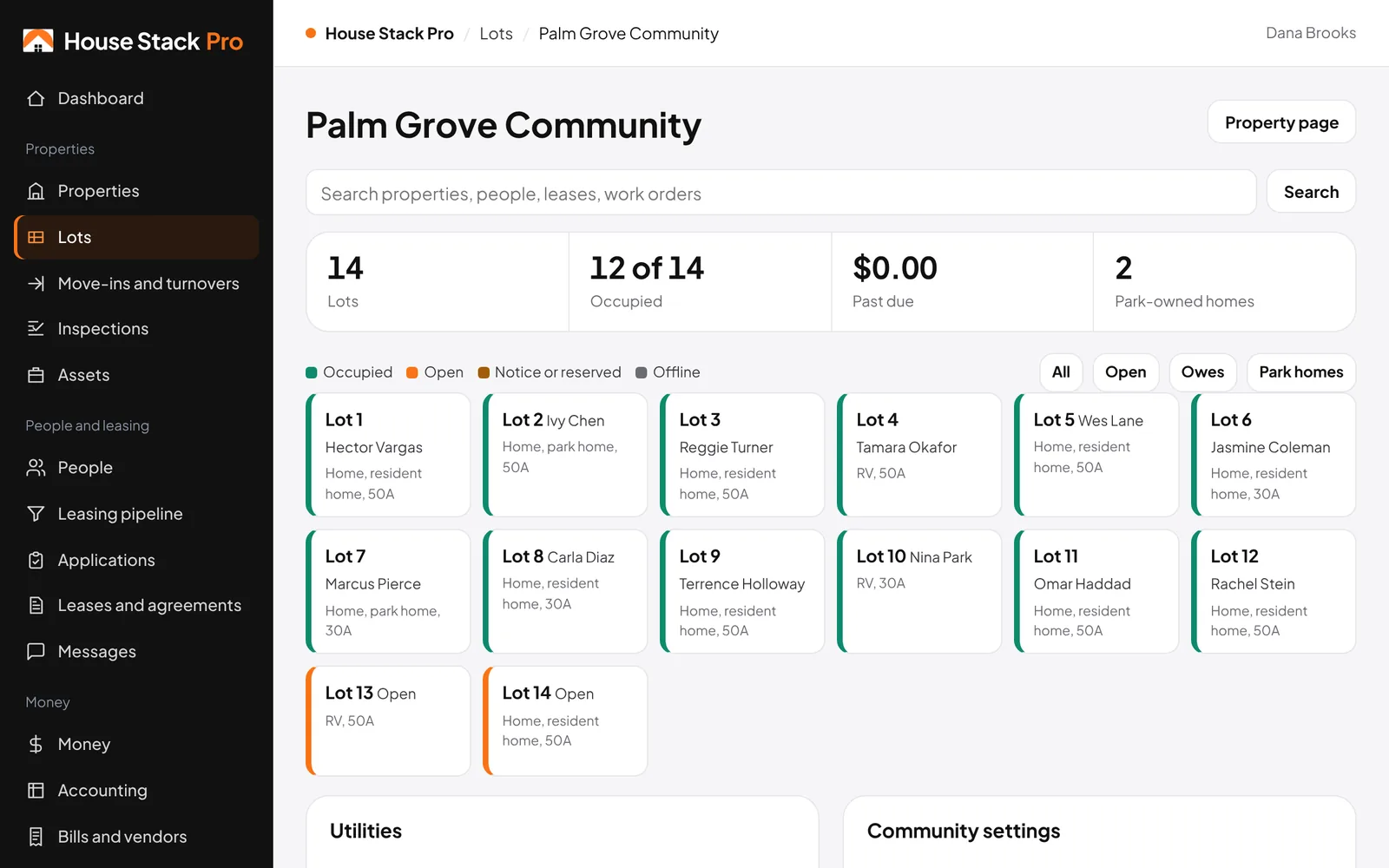Click the Assets box icon
This screenshot has height=868, width=1389.
36,375
